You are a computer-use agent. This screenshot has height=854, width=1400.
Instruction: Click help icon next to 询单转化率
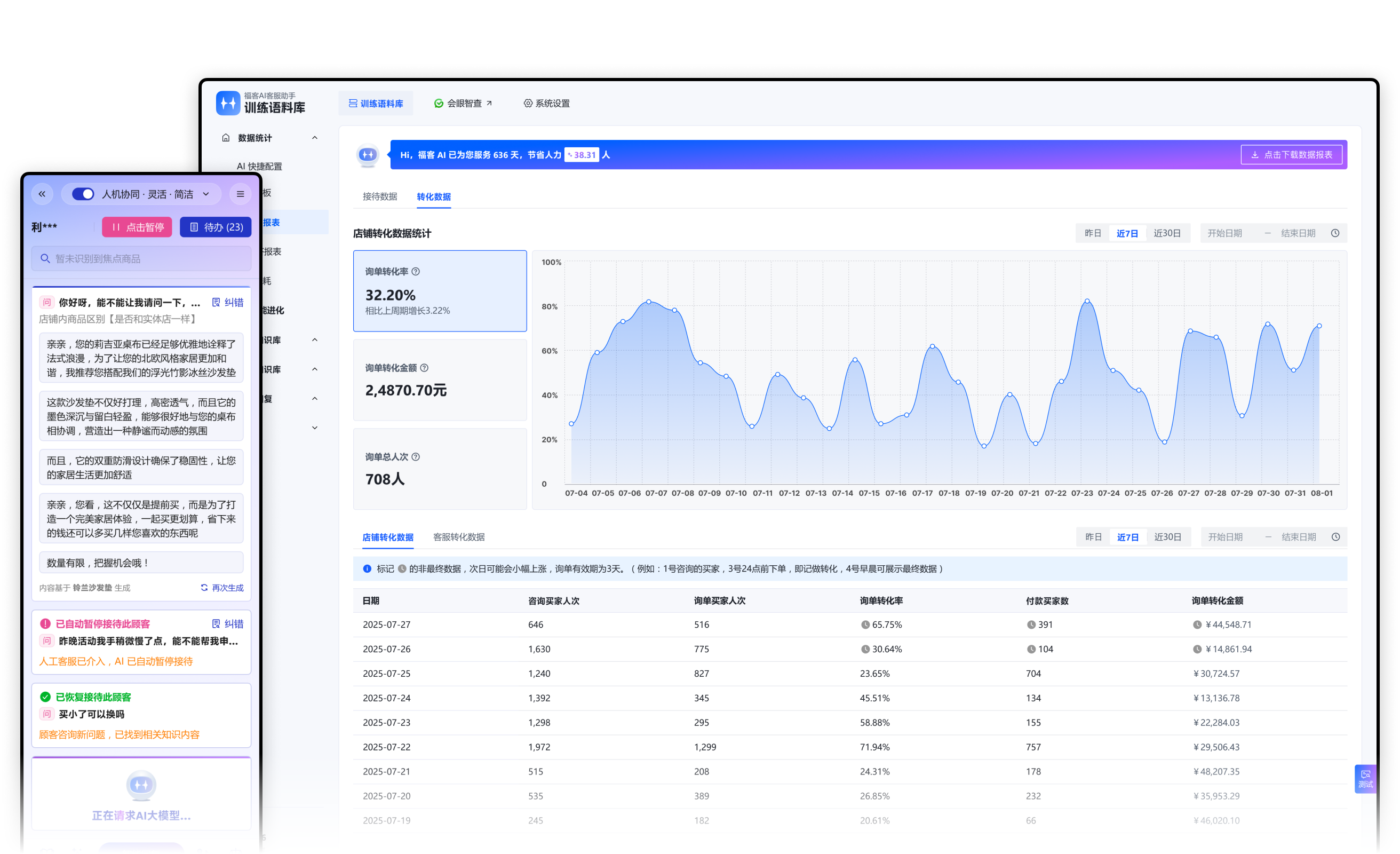coord(416,272)
